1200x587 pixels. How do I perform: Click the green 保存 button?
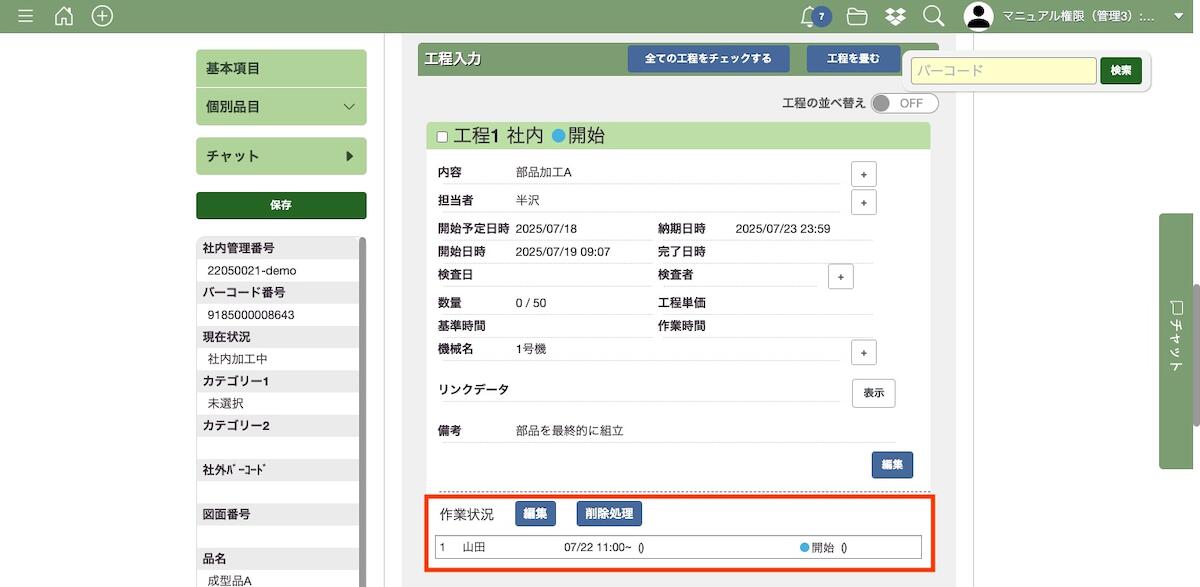pos(281,205)
